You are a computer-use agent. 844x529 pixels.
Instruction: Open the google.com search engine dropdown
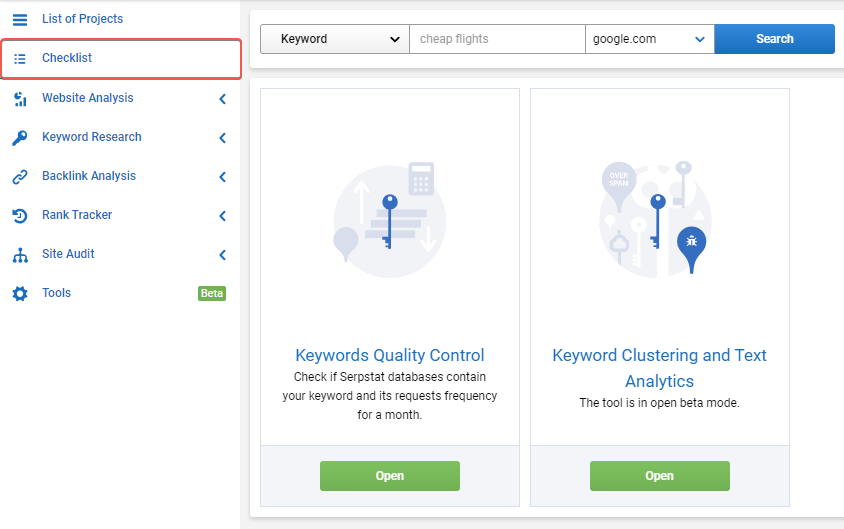[650, 39]
